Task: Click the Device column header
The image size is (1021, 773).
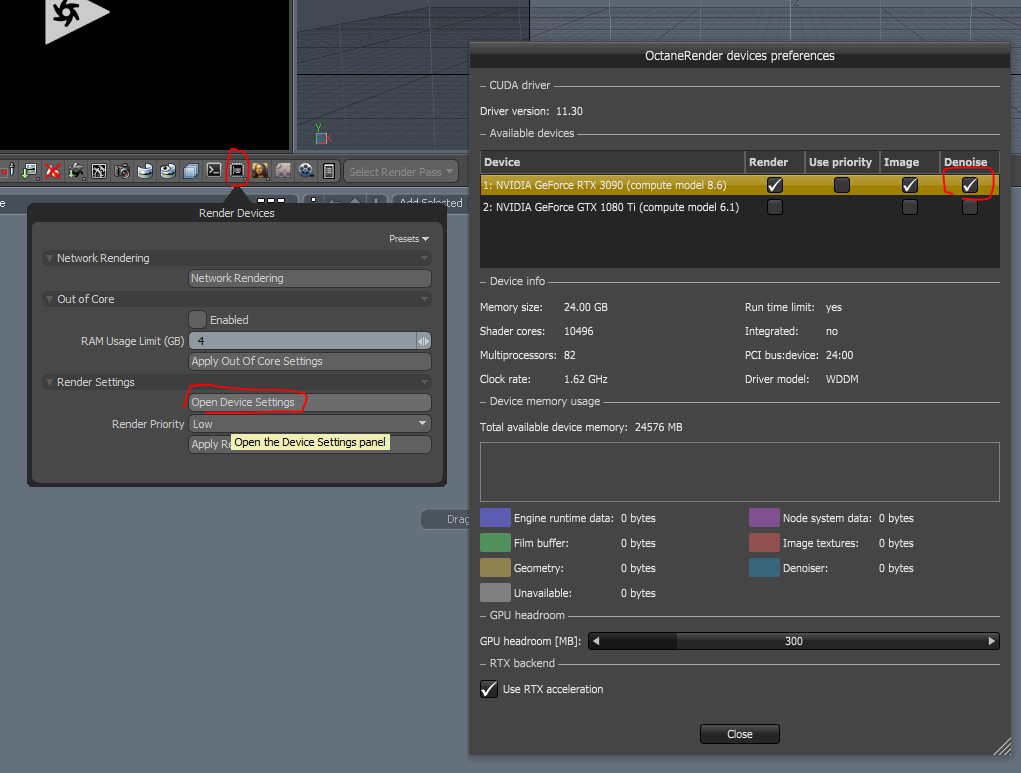Action: 612,162
